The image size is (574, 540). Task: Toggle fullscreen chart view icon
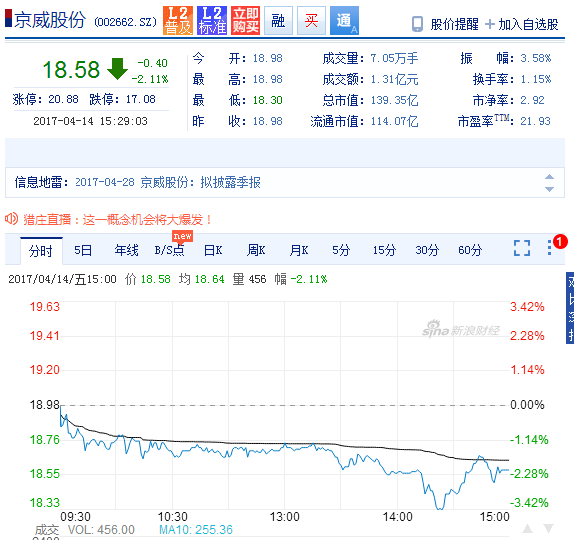click(x=522, y=248)
